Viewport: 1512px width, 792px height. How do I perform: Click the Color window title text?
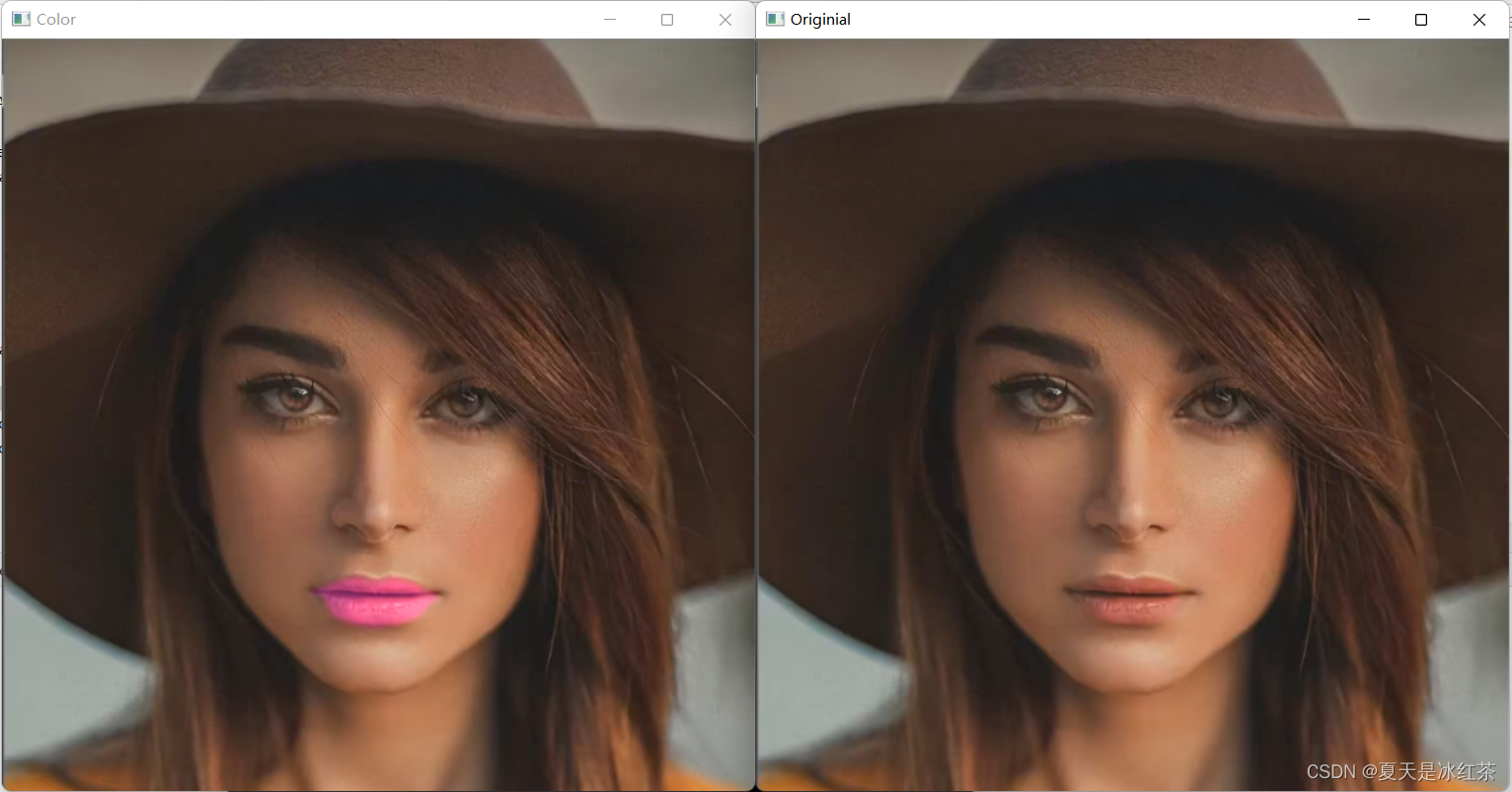[x=56, y=20]
